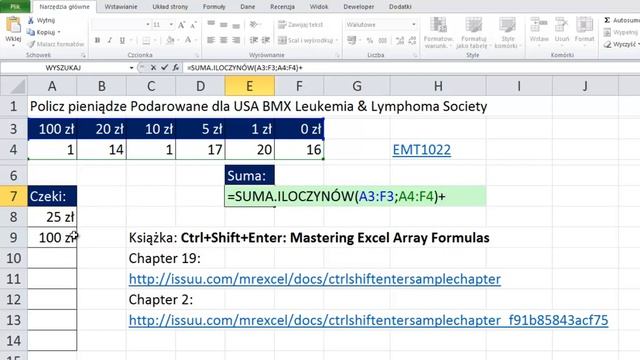
Task: Click the cell borders icon
Action: point(146,40)
